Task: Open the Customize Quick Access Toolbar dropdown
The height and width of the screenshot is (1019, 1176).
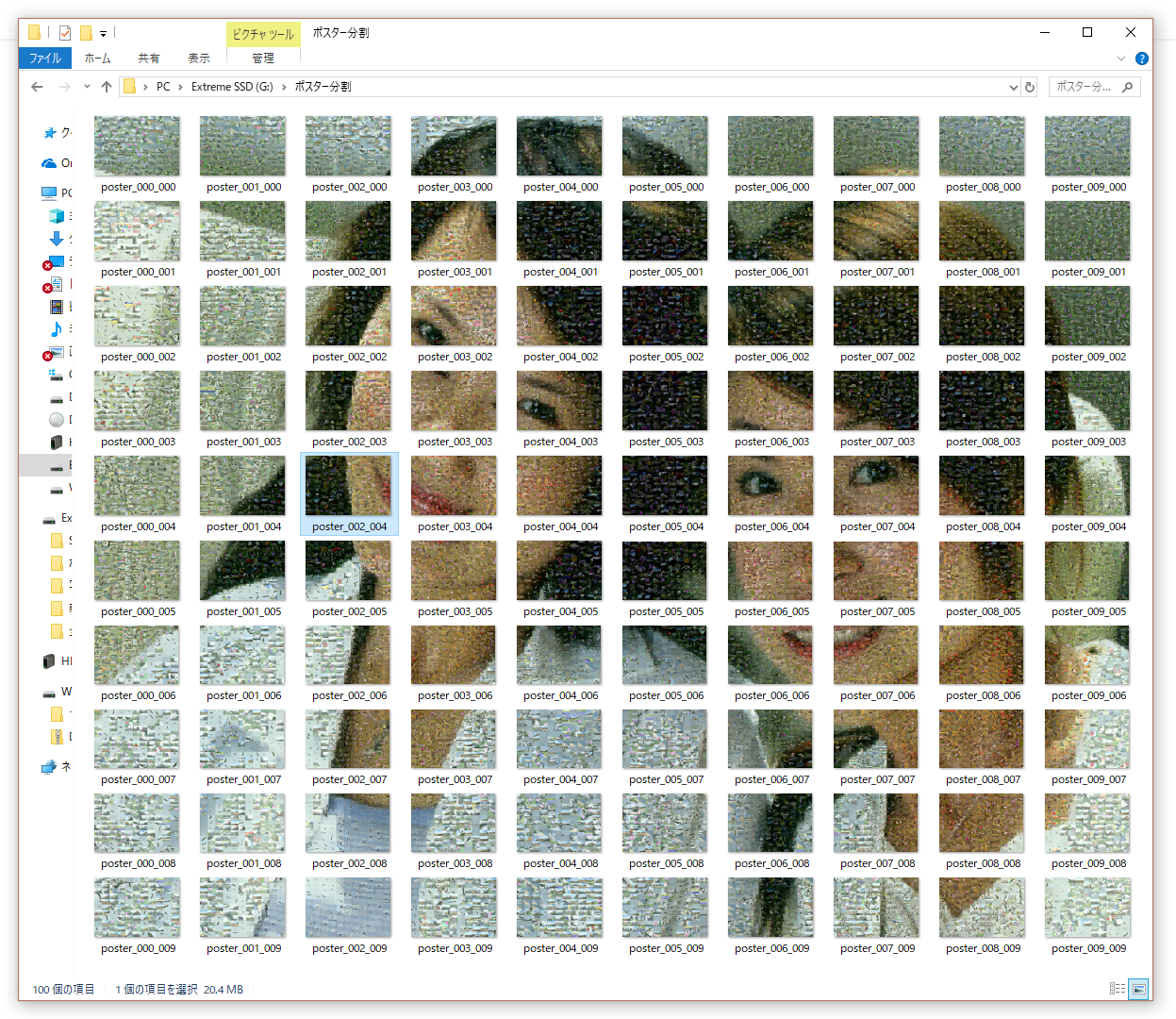Action: point(103,34)
